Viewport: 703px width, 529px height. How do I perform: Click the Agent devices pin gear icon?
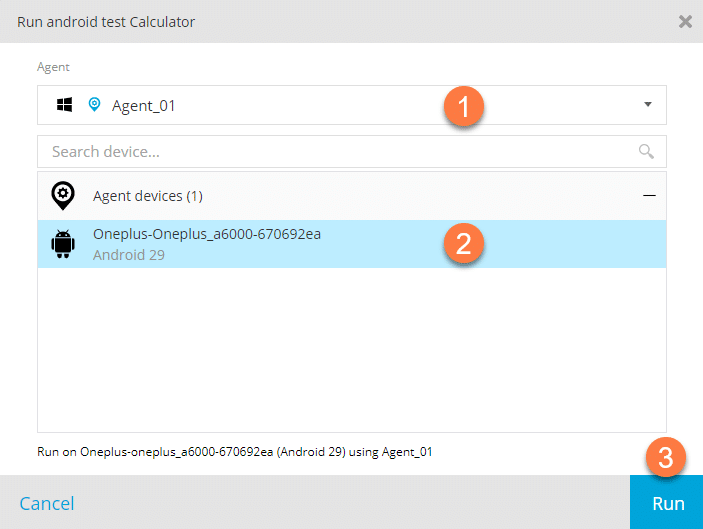click(x=63, y=195)
